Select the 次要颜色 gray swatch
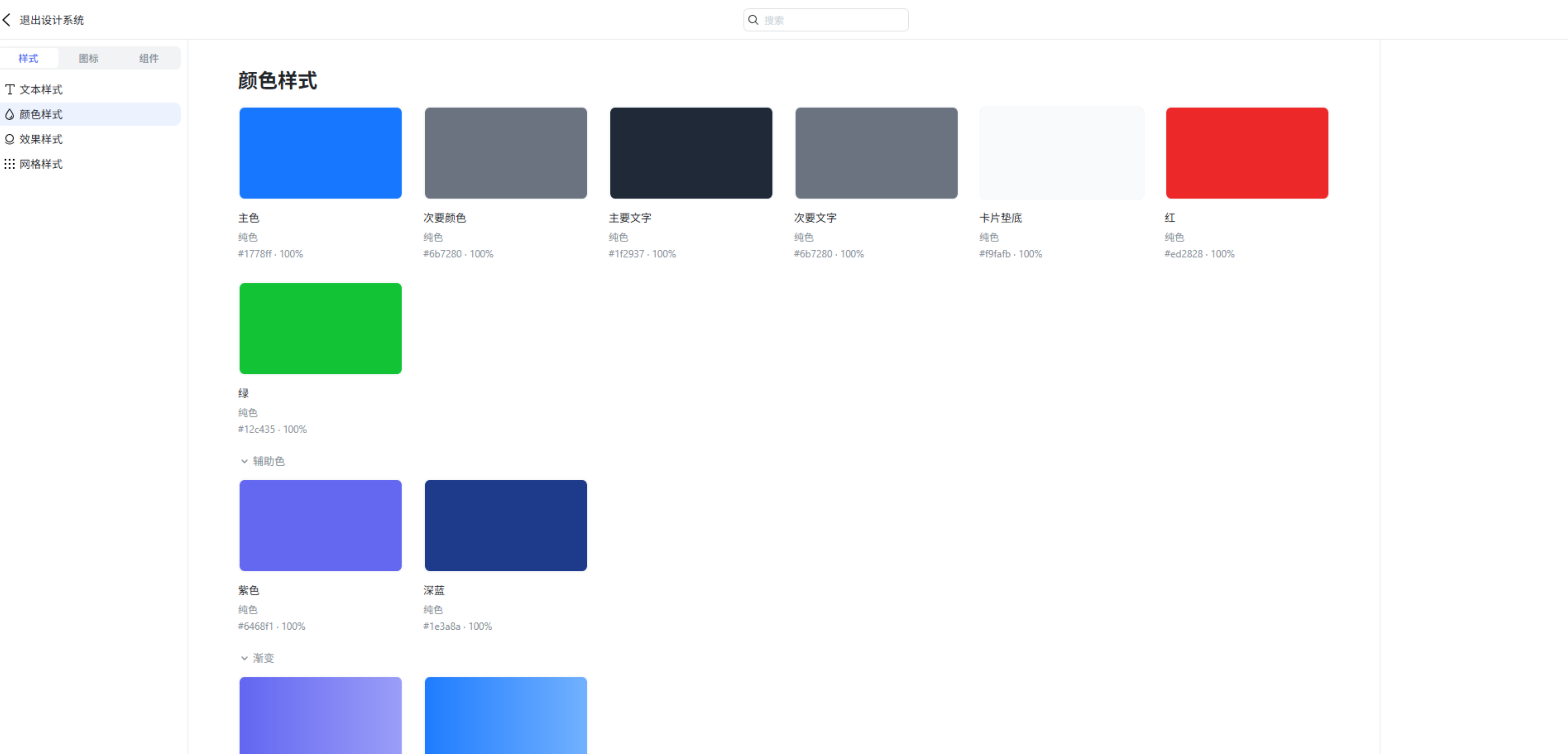 point(506,153)
